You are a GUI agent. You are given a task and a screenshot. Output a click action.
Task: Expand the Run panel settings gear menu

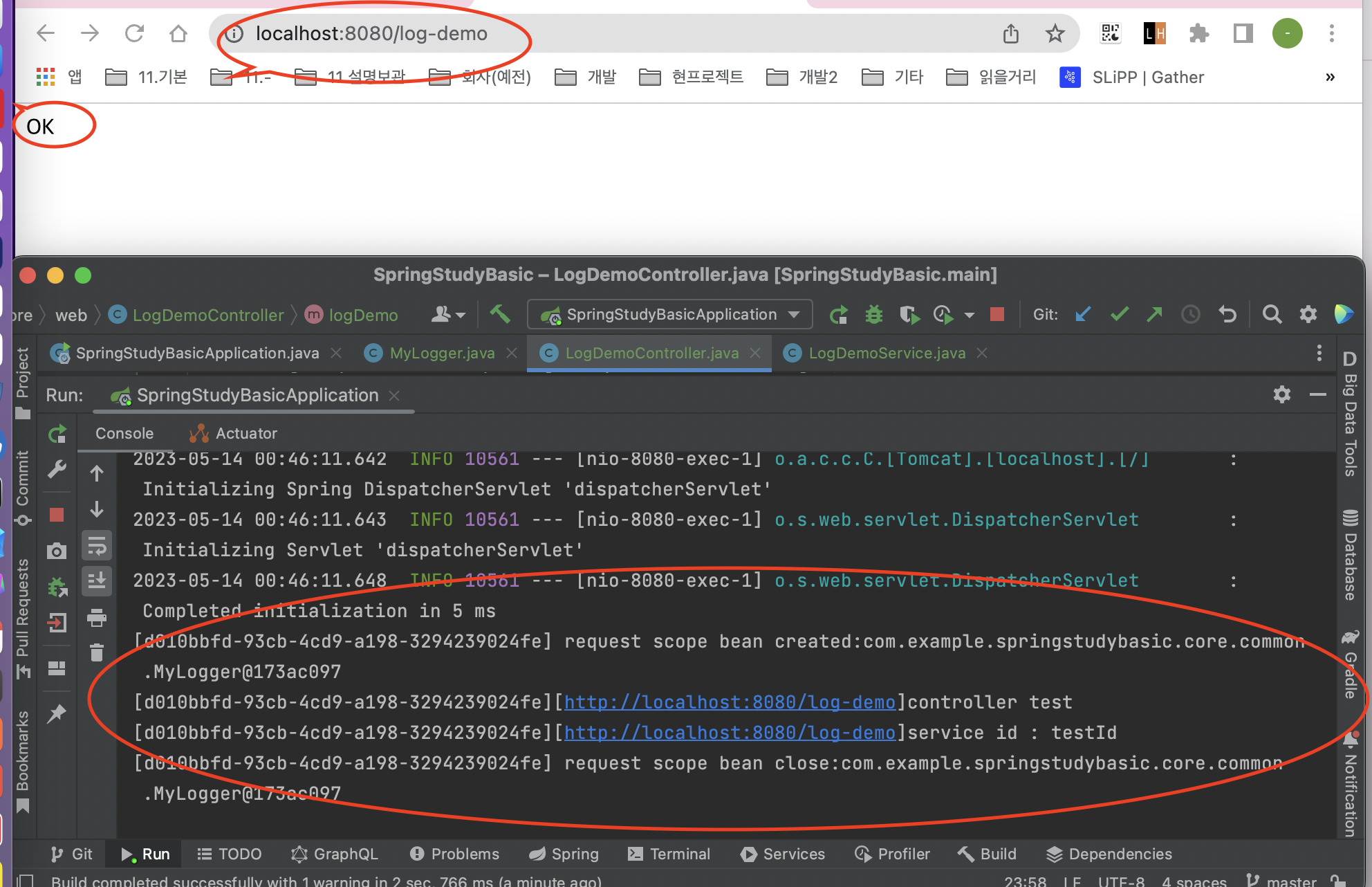1281,395
